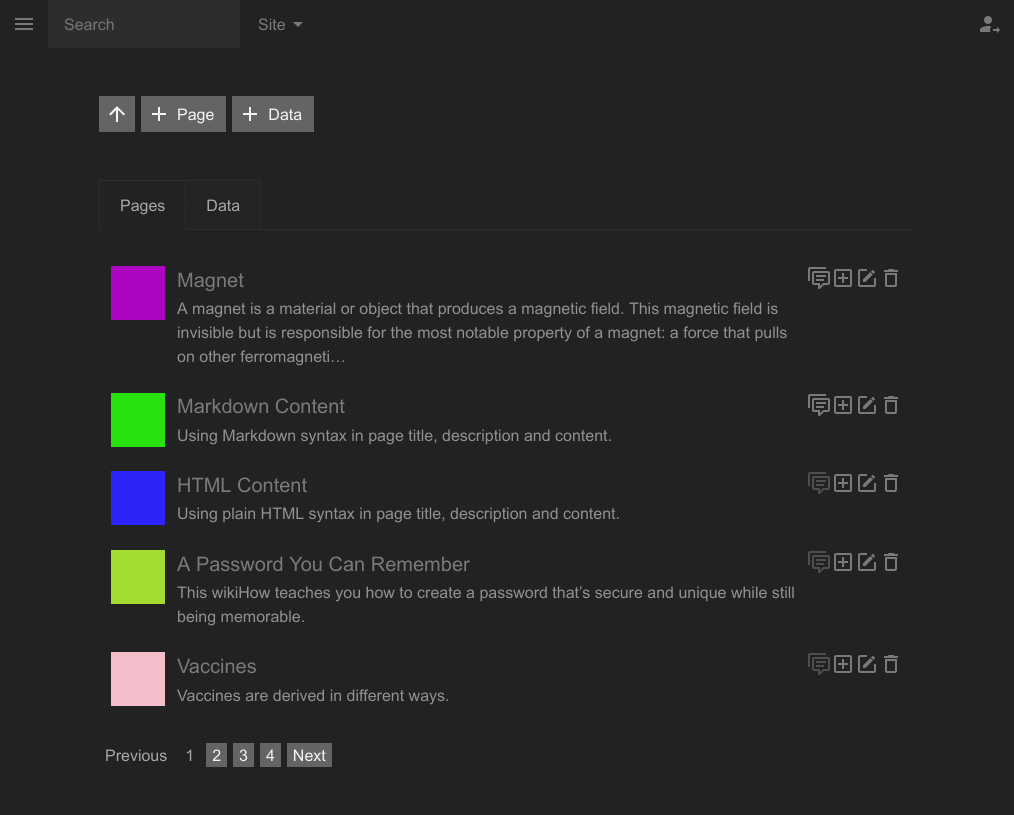
Task: Go up one level with the arrow button
Action: coord(116,114)
